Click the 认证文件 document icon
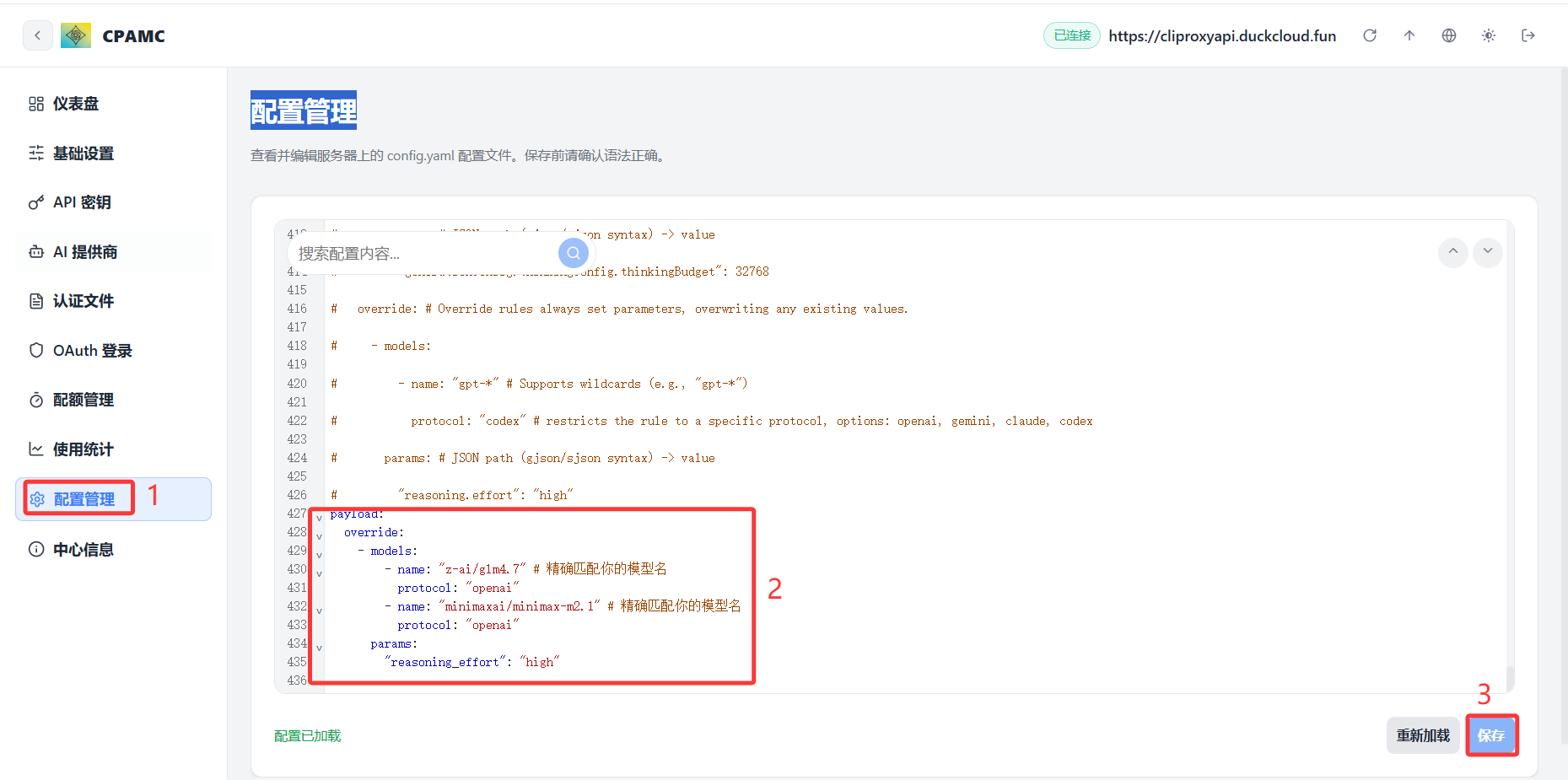 coord(36,301)
